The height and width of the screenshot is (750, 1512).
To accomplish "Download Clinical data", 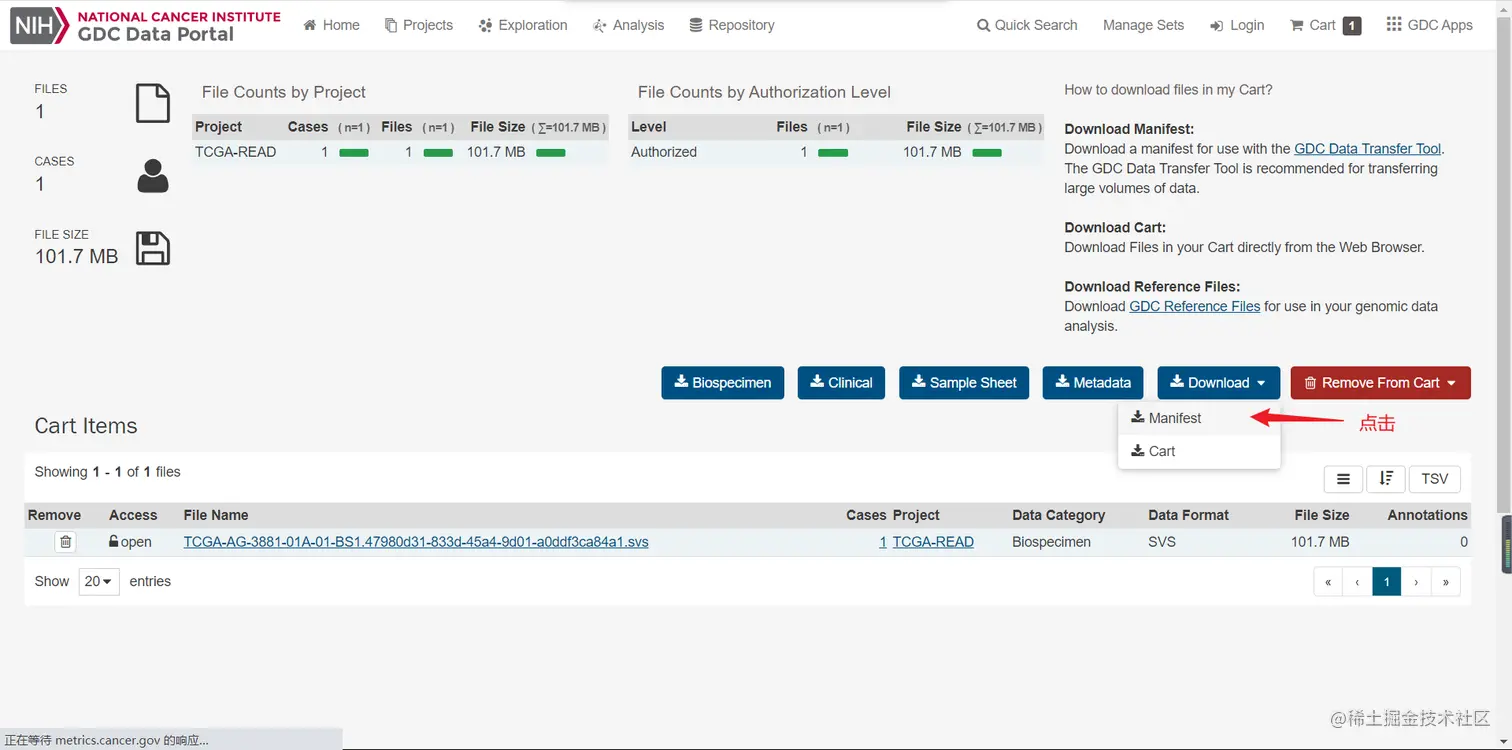I will tap(841, 383).
